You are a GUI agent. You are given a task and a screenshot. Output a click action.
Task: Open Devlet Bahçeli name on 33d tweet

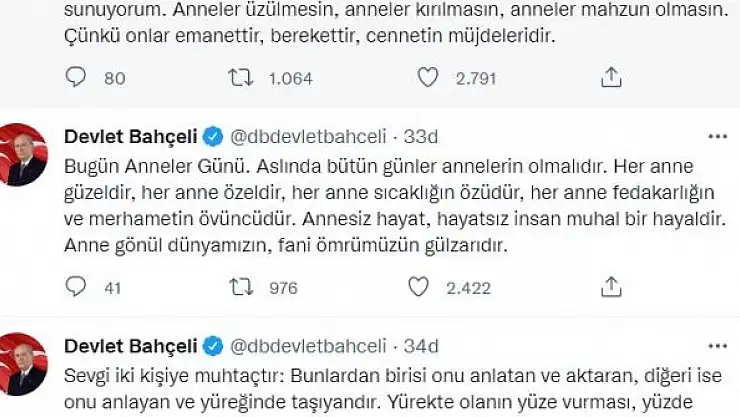pyautogui.click(x=129, y=135)
